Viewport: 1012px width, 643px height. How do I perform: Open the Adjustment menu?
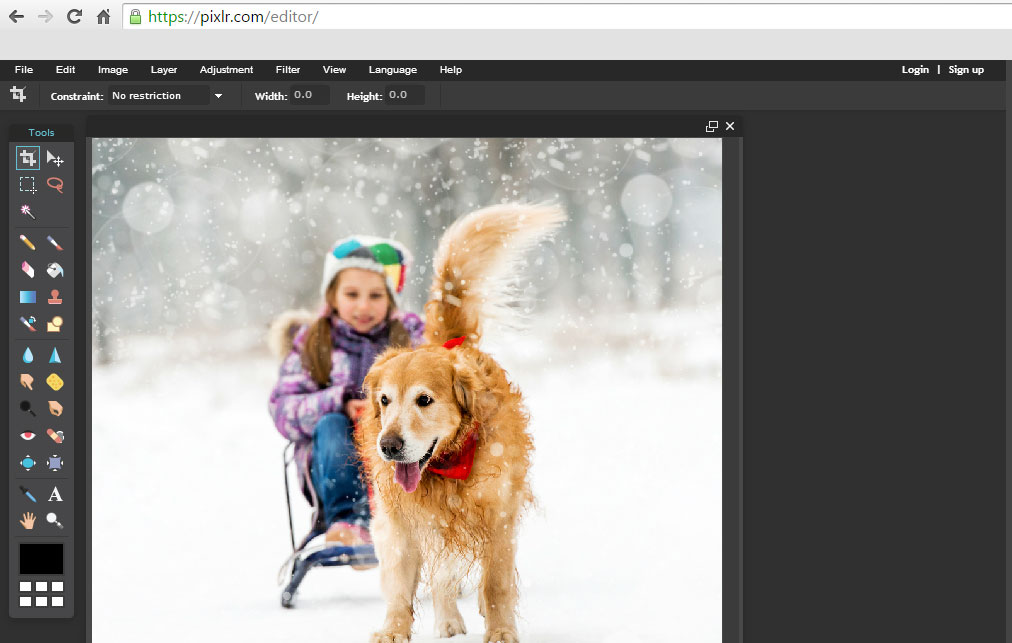[226, 70]
